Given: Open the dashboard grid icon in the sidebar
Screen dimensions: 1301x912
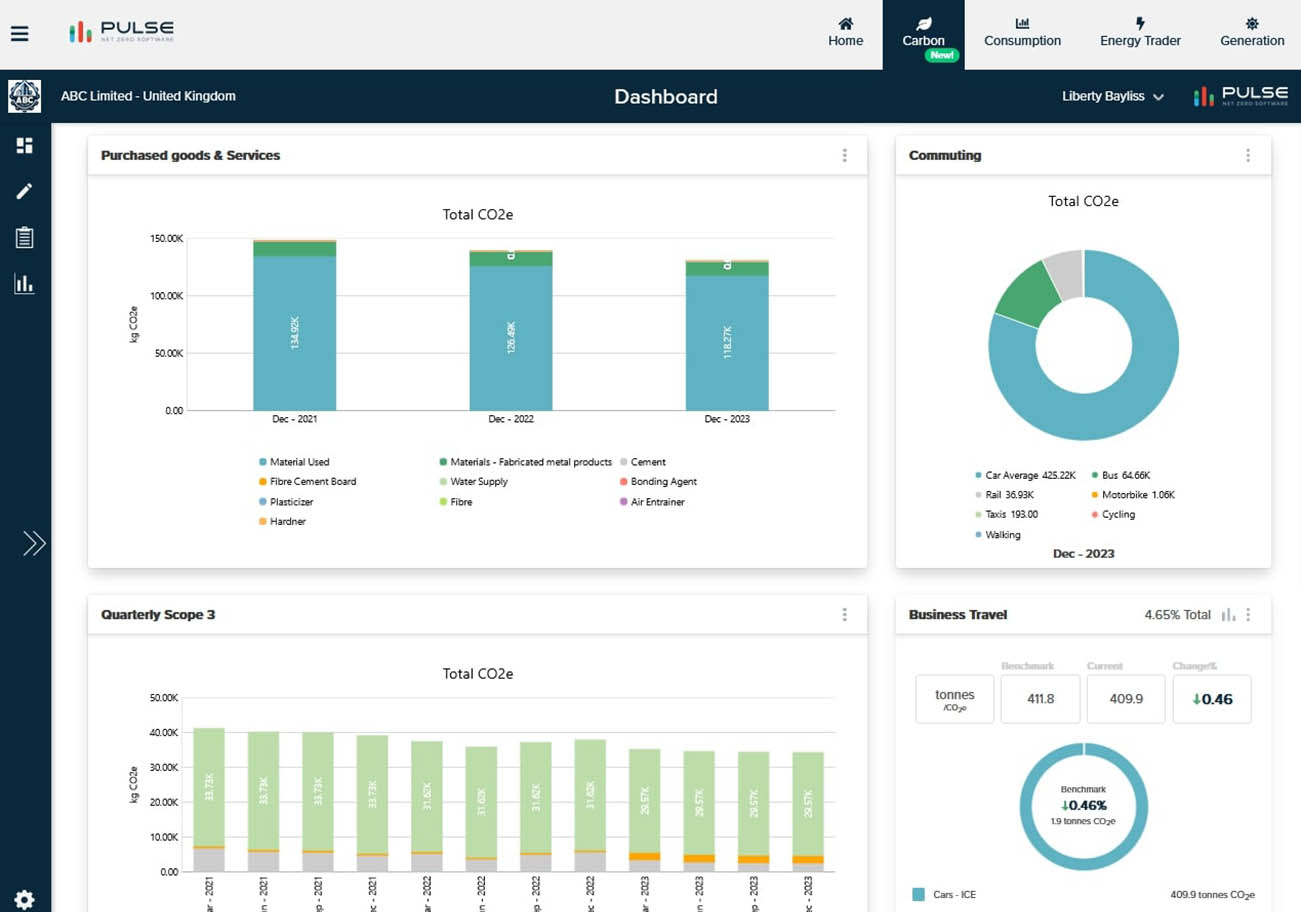Looking at the screenshot, I should pos(24,146).
